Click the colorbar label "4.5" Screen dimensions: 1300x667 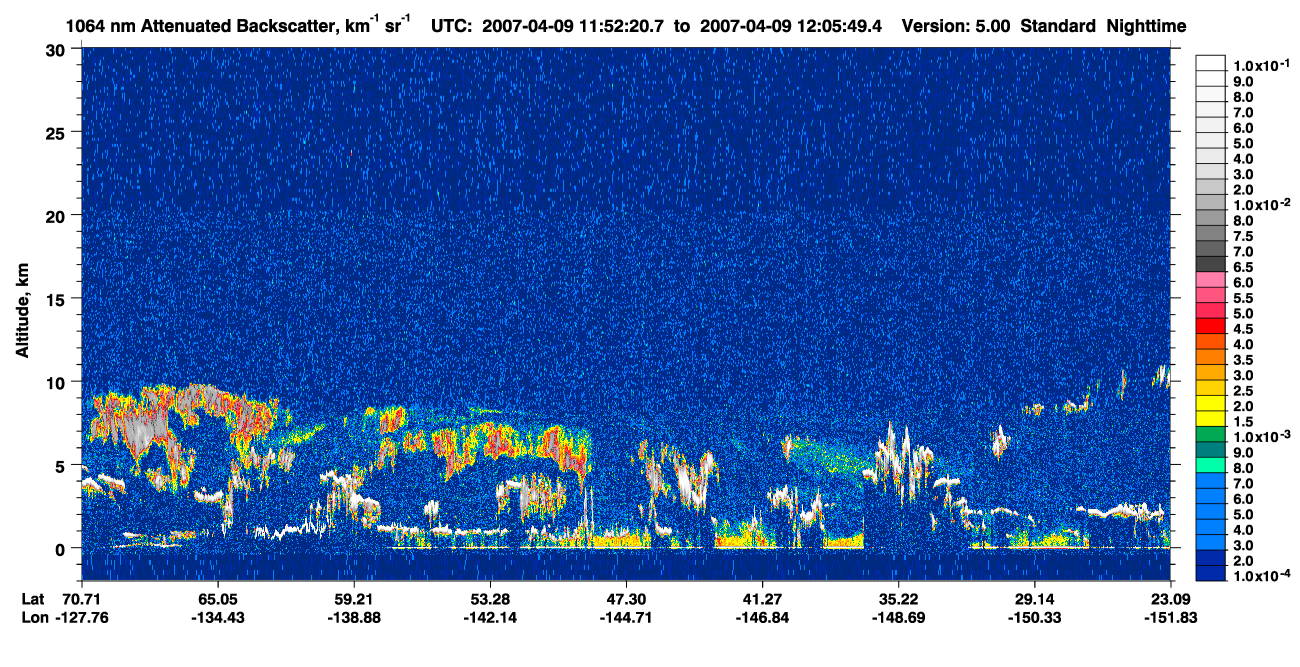pyautogui.click(x=1243, y=329)
